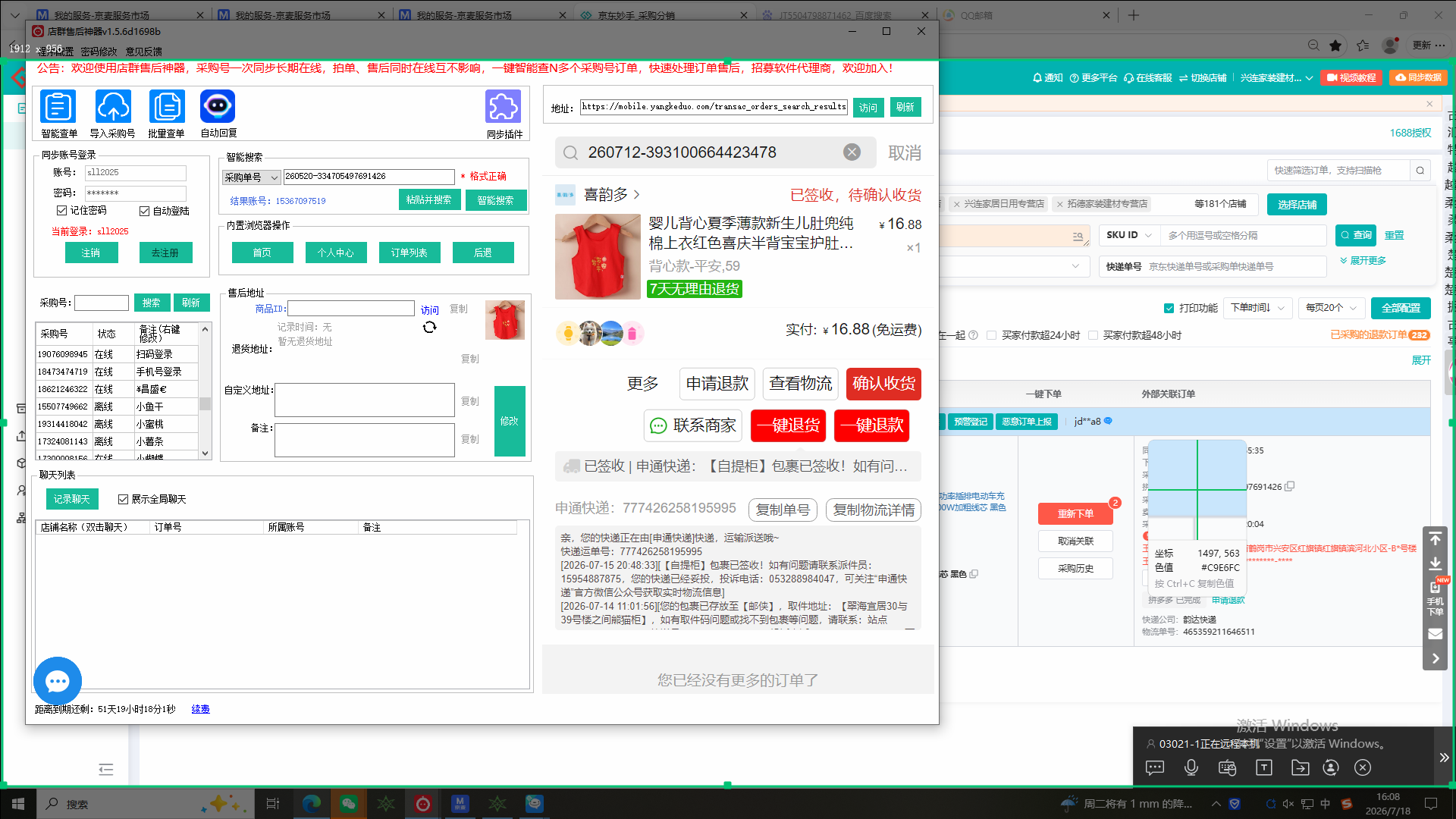The image size is (1456, 819).
Task: Open the 每页20个 page size dropdown
Action: click(x=1332, y=308)
